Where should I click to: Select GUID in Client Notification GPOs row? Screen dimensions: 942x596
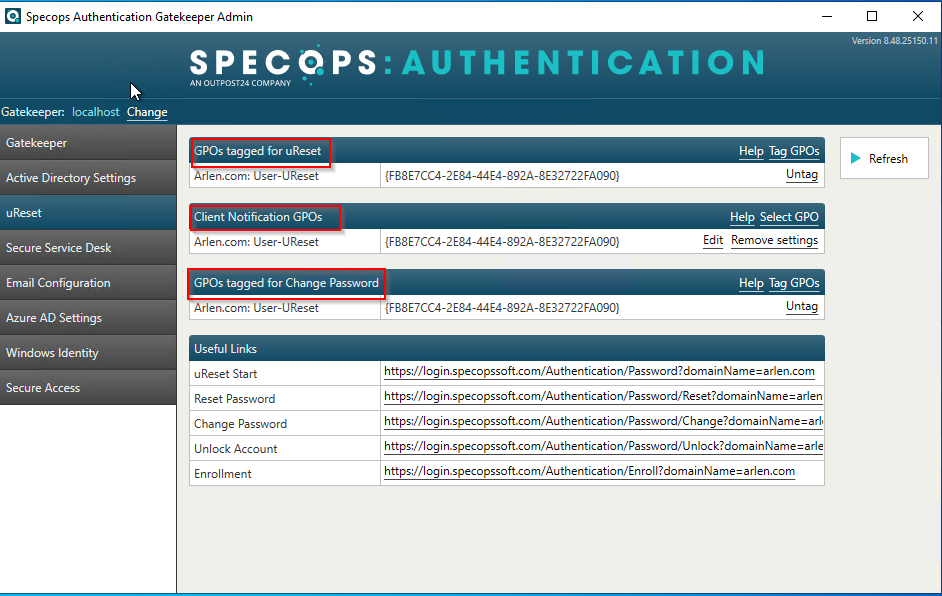pyautogui.click(x=502, y=242)
